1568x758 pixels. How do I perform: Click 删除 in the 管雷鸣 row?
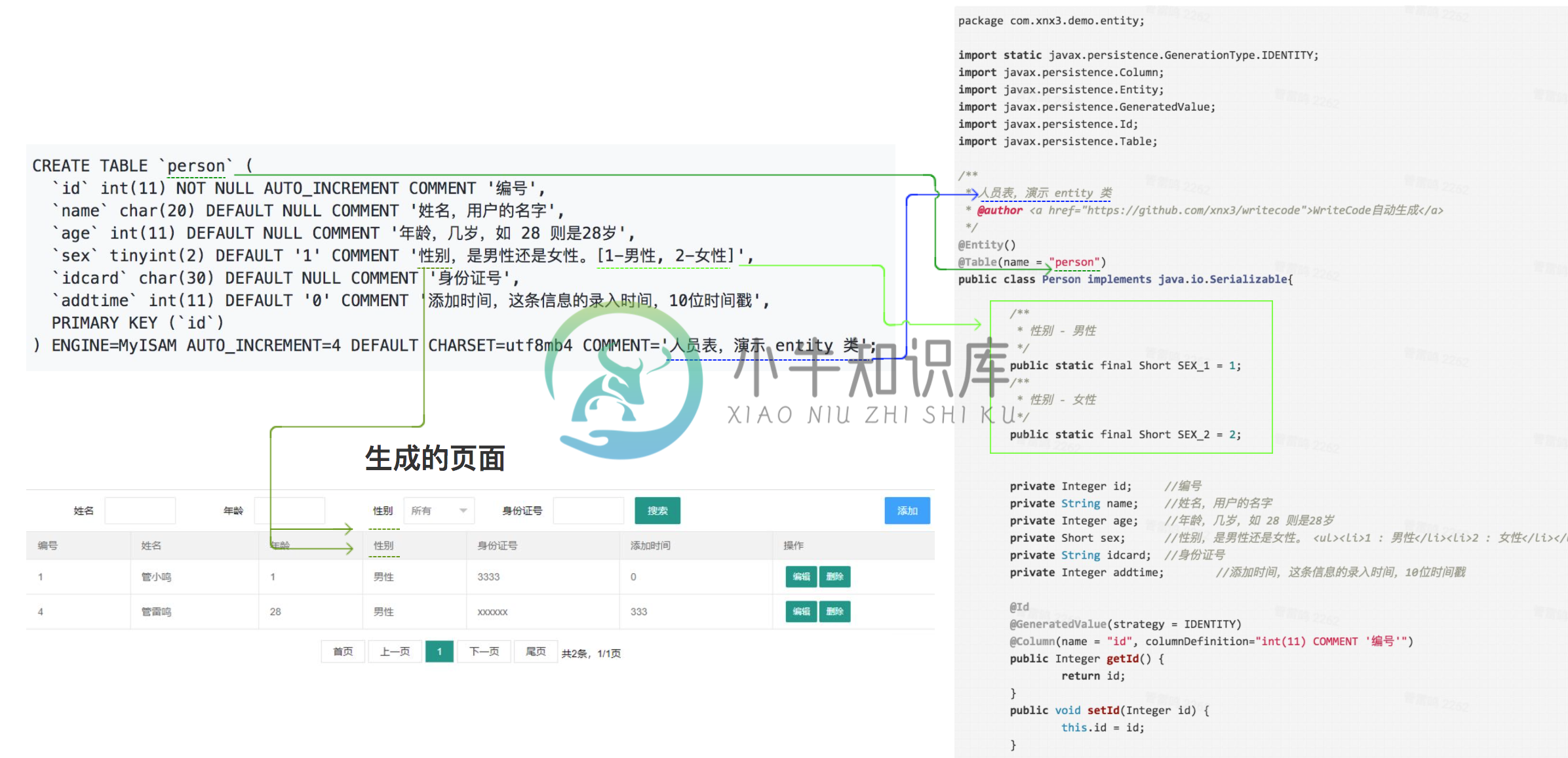pyautogui.click(x=834, y=612)
